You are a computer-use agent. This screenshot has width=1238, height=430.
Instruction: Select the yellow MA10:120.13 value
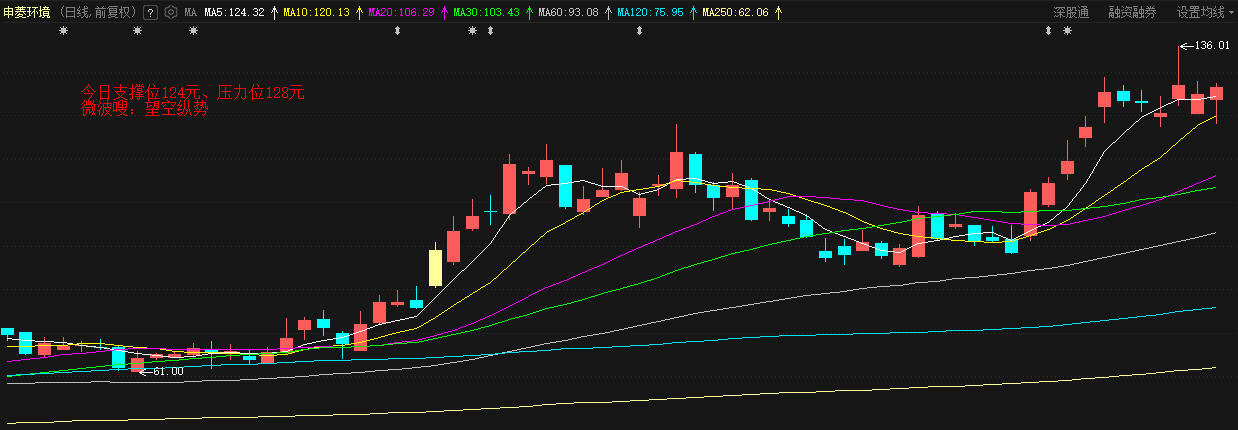point(316,13)
